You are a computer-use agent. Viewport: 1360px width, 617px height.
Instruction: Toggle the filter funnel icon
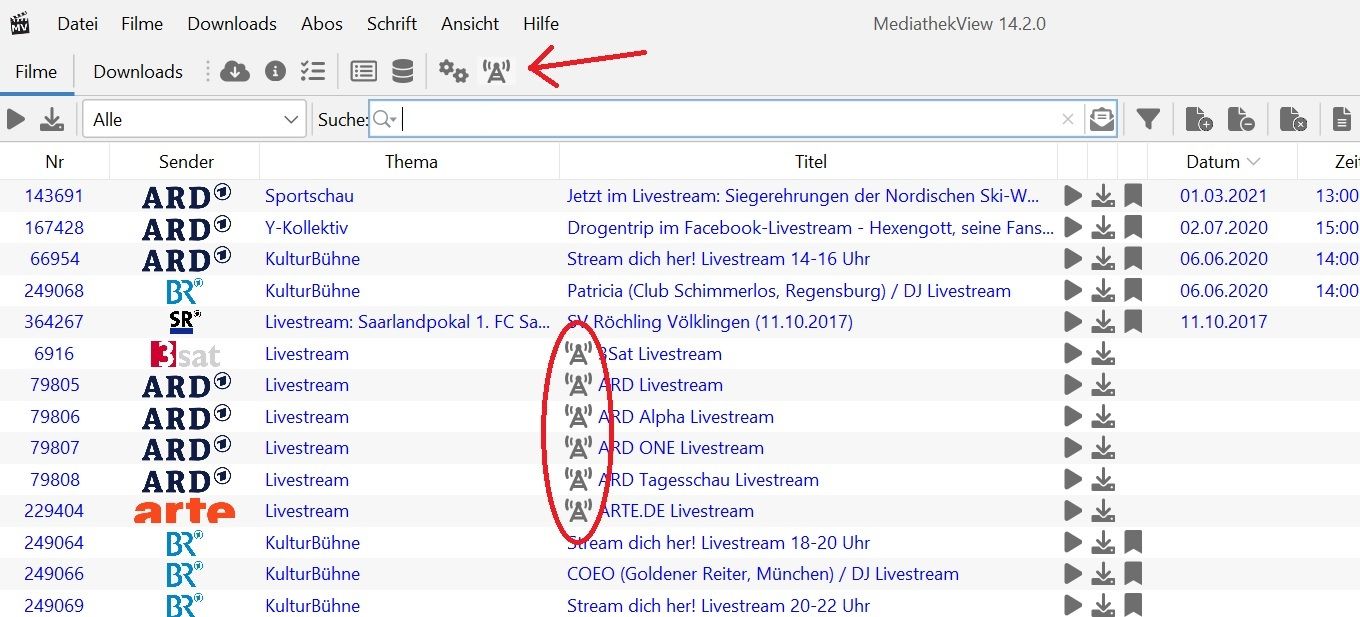tap(1148, 120)
